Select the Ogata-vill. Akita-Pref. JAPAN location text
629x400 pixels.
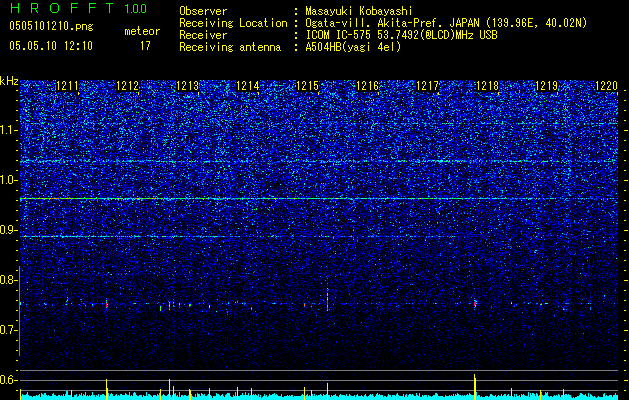coord(446,23)
